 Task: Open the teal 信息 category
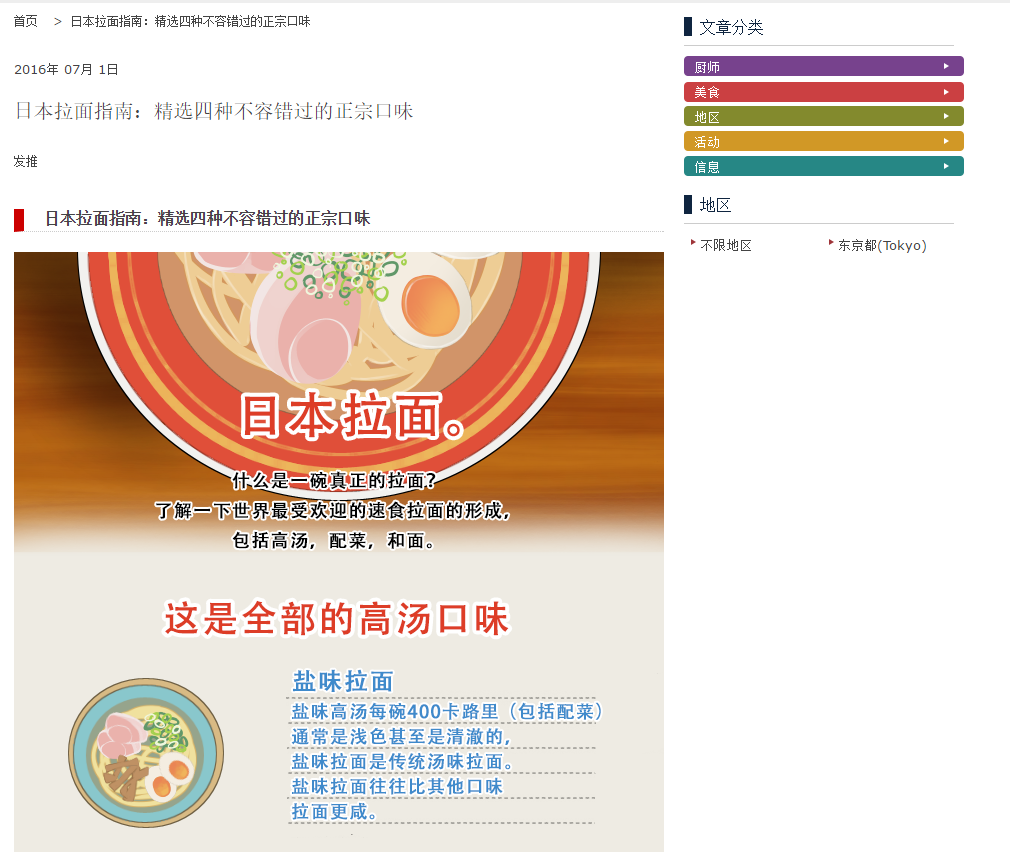click(x=823, y=166)
